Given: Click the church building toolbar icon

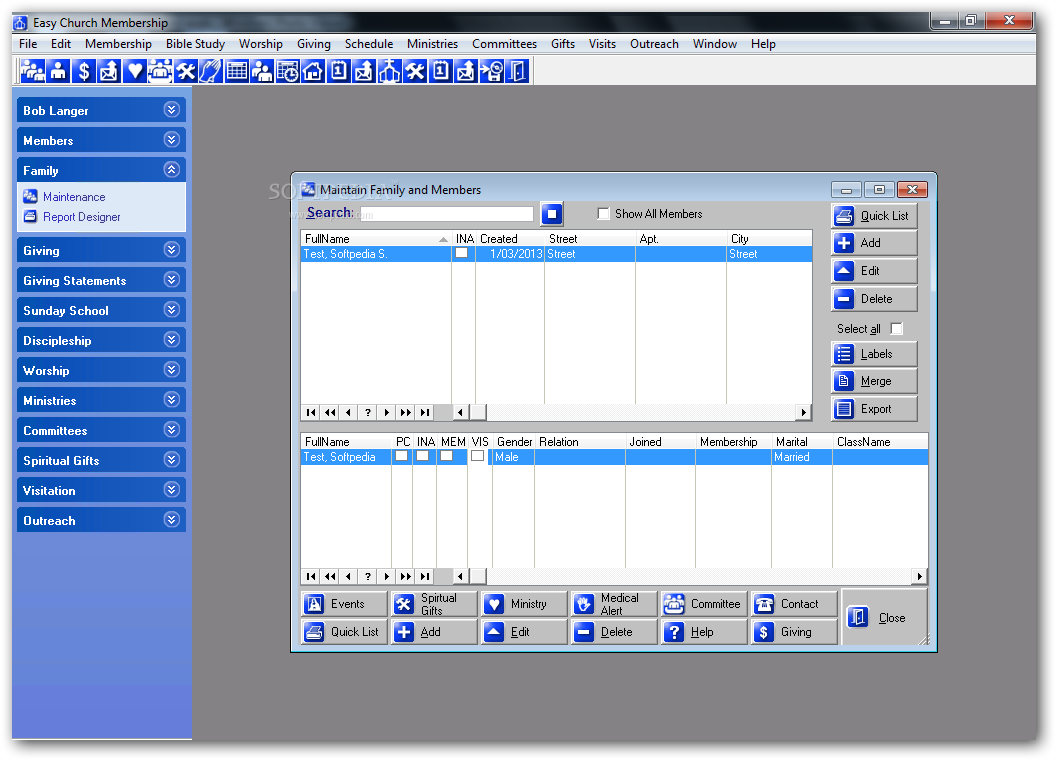Looking at the screenshot, I should click(x=389, y=71).
